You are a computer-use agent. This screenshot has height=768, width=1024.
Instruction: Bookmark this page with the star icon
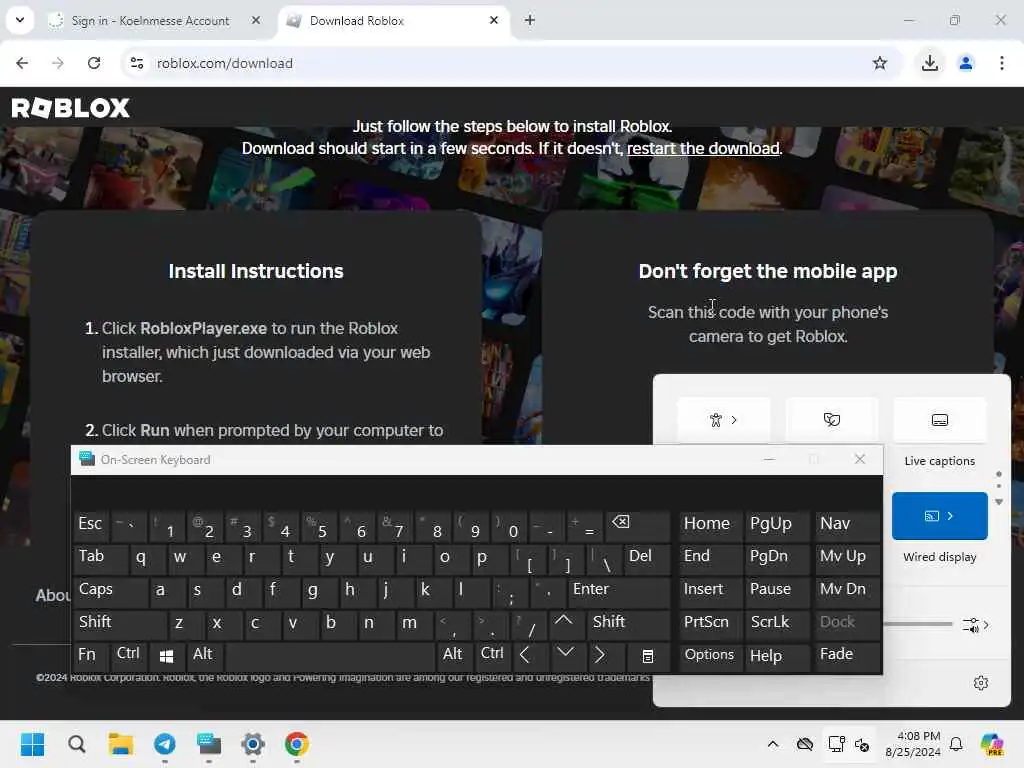click(880, 63)
